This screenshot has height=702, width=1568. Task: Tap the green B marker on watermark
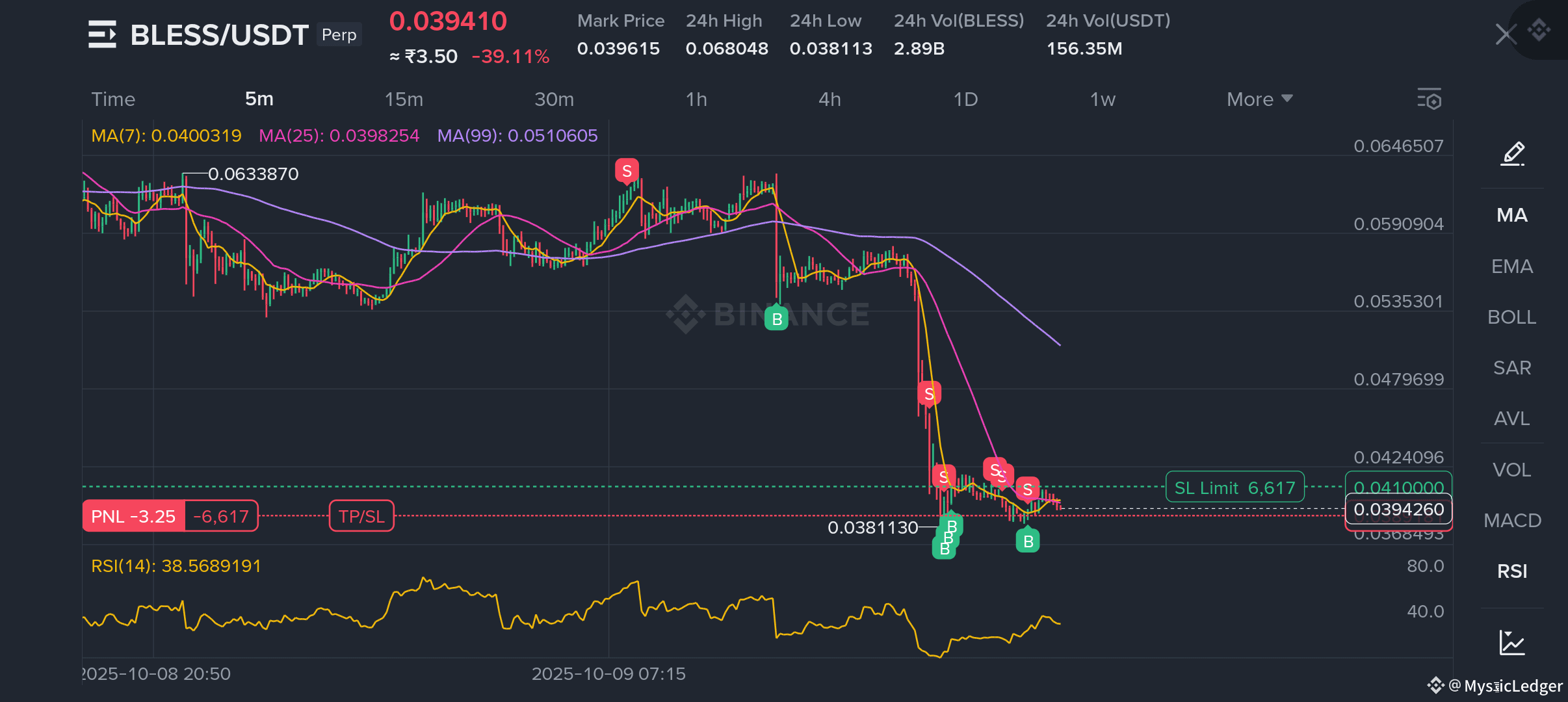pyautogui.click(x=776, y=318)
